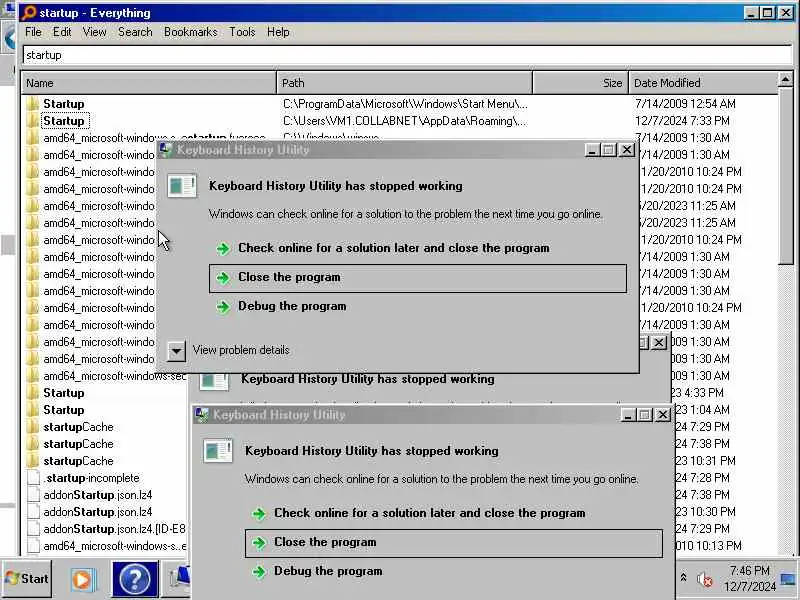Open the Help question mark taskbar item

point(135,579)
